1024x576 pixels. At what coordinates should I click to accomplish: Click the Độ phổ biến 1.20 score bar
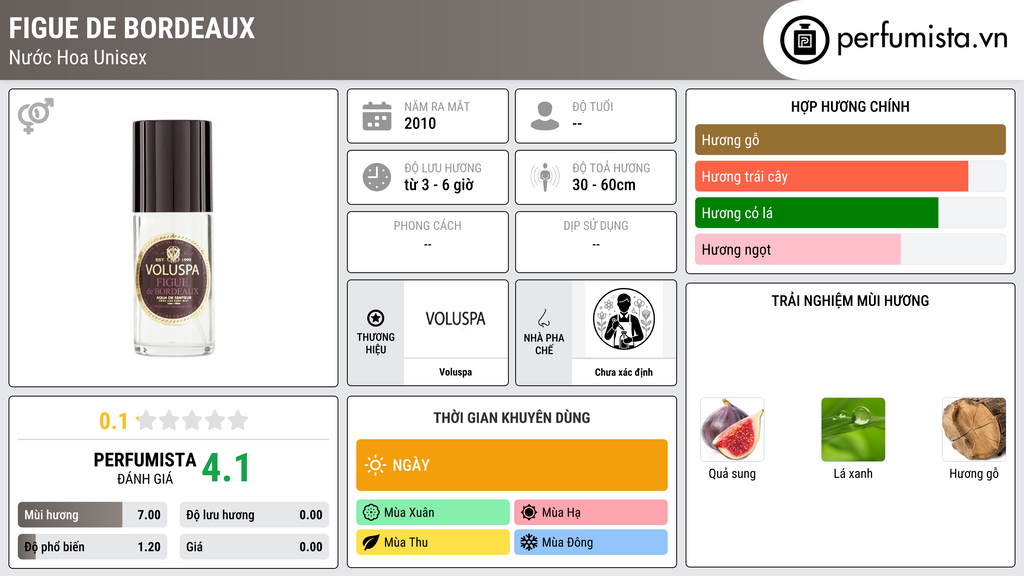click(x=93, y=547)
